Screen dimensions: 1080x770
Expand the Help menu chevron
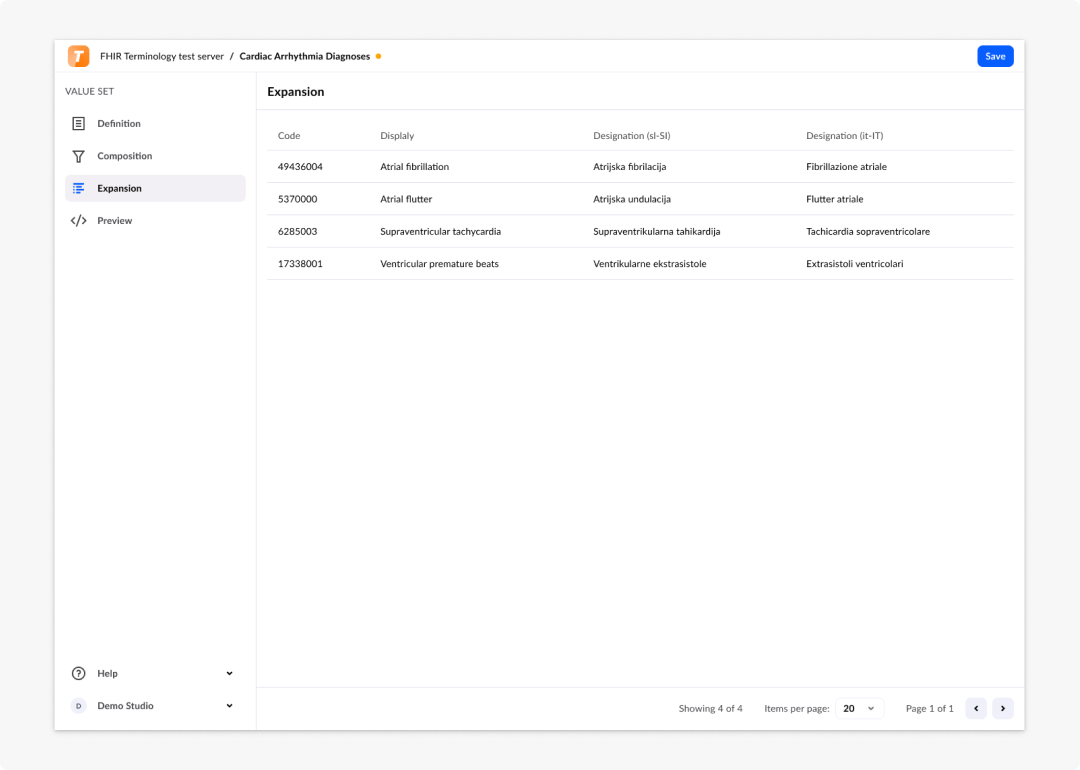pyautogui.click(x=229, y=674)
